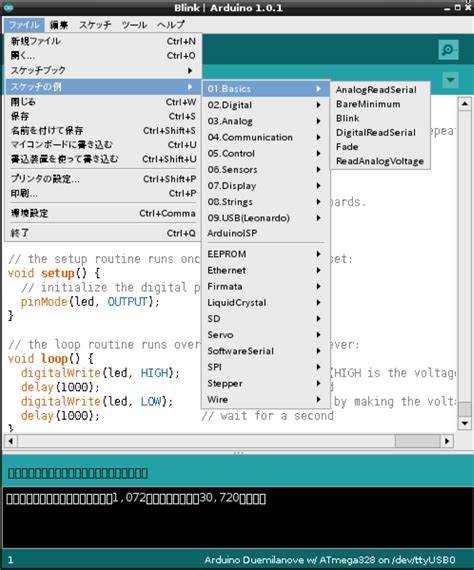This screenshot has width=474, height=570.
Task: Expand the 05.Control examples submenu
Action: click(266, 153)
